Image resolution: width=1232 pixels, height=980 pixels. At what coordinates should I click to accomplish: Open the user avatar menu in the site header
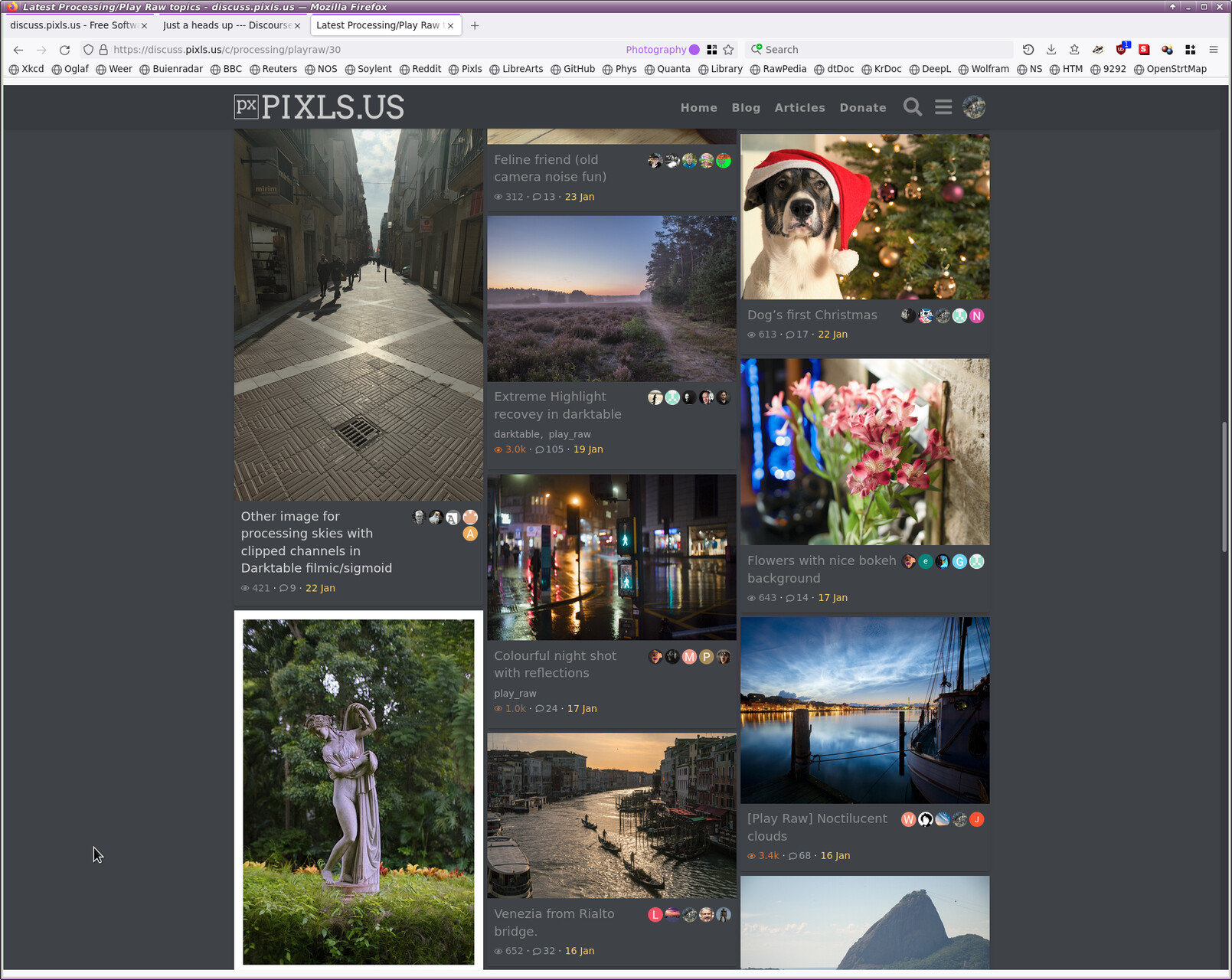point(974,107)
